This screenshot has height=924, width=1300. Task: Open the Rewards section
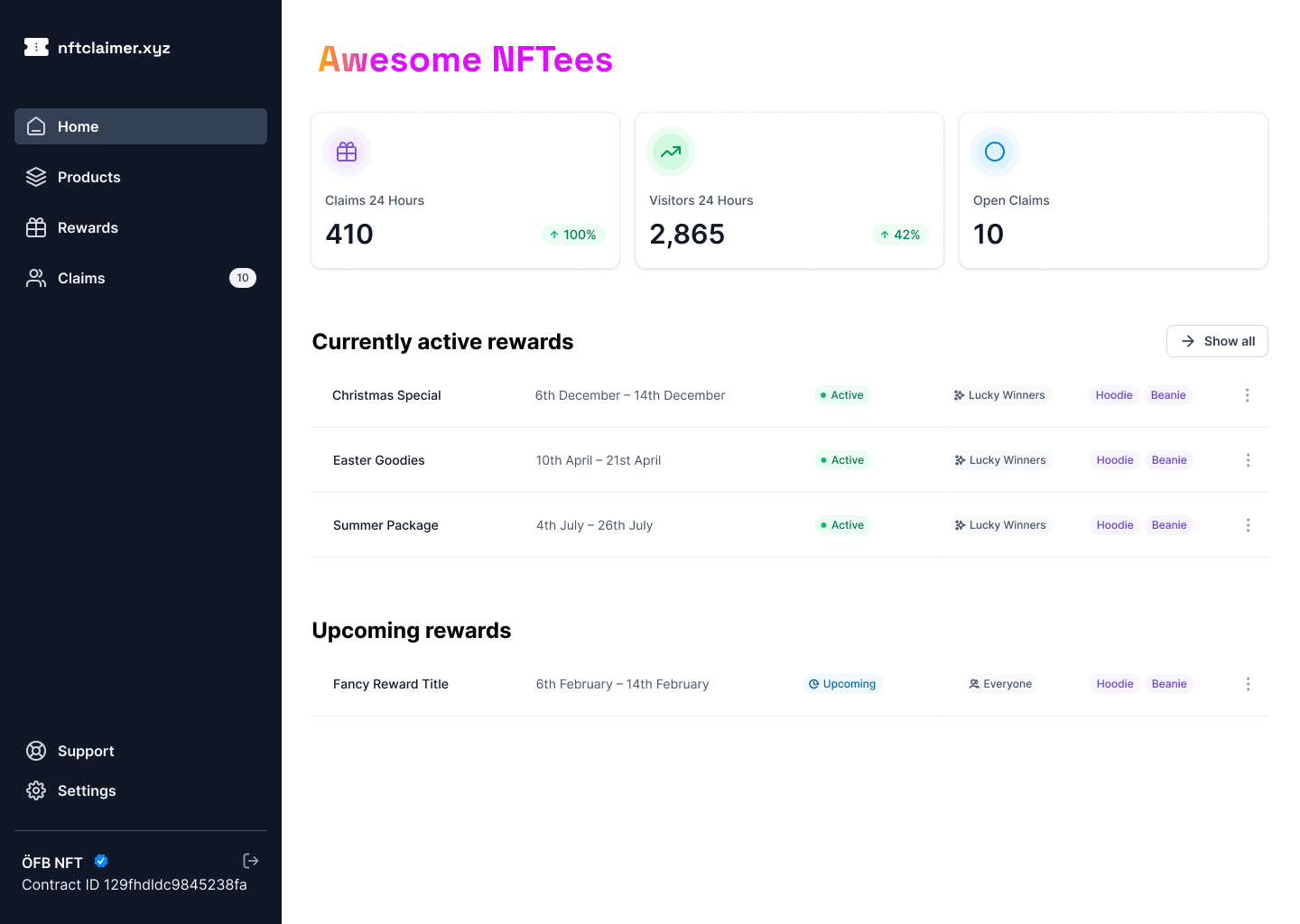point(141,227)
